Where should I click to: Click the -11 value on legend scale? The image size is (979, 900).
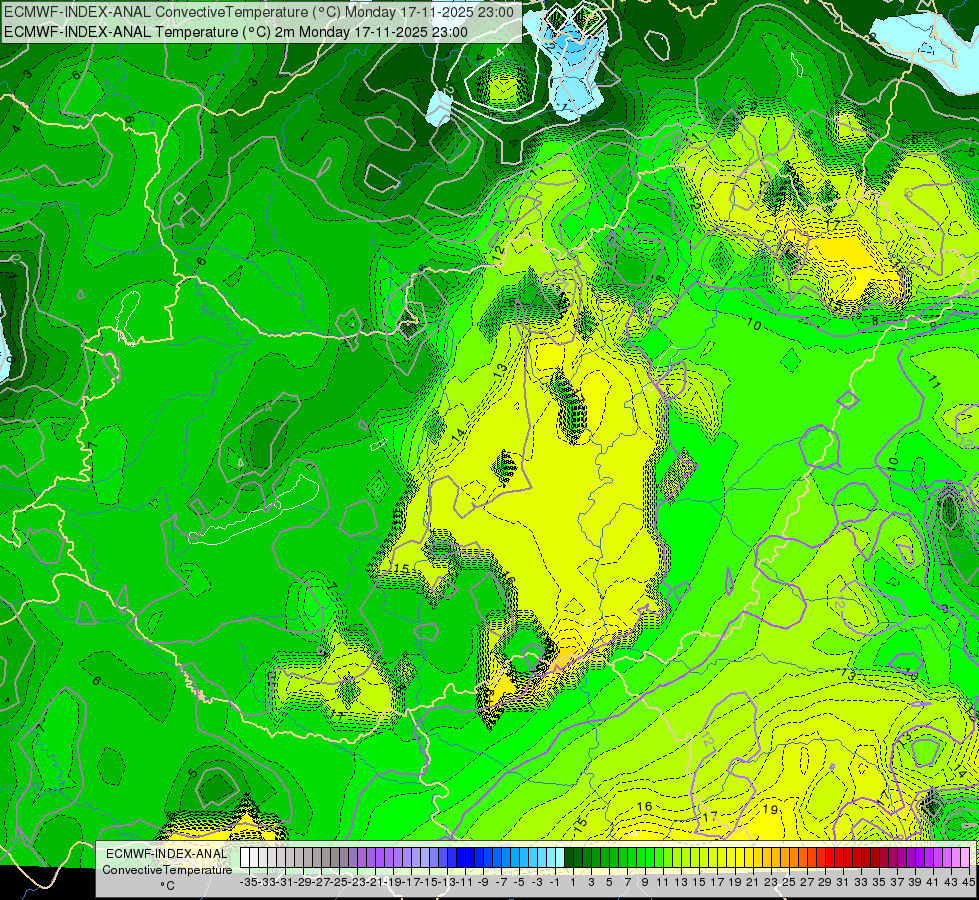pyautogui.click(x=466, y=882)
